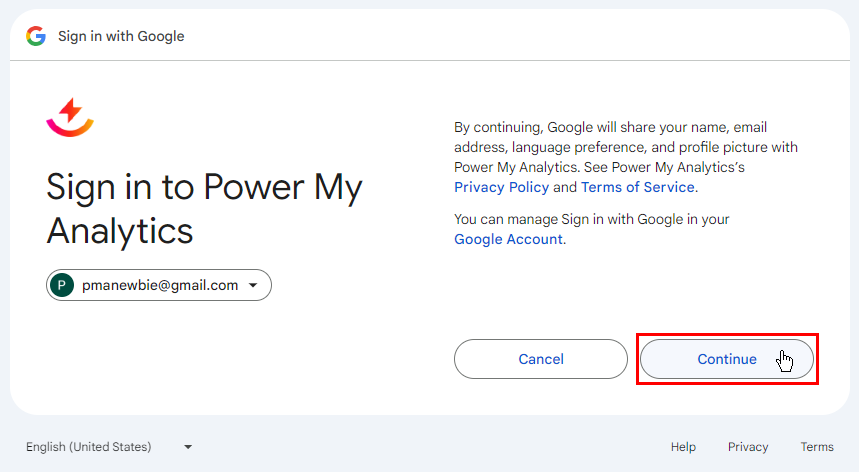The height and width of the screenshot is (472, 859).
Task: Click the "Sign in to Power My Analytics" heading
Action: pyautogui.click(x=204, y=208)
